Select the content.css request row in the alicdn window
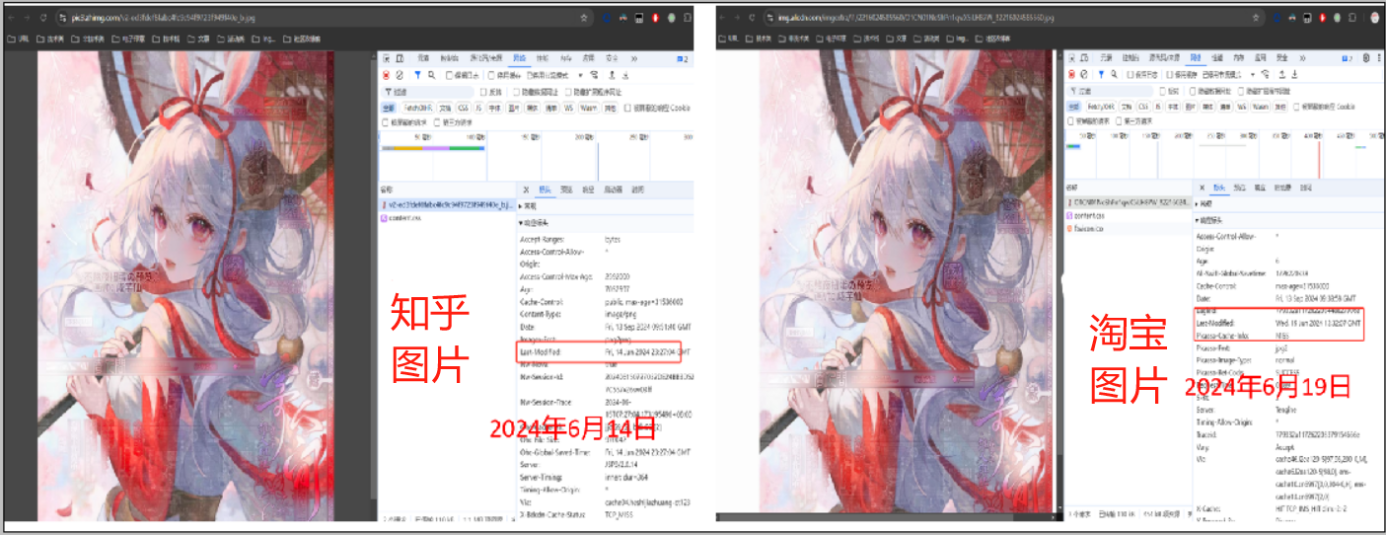Screen dimensions: 1386x535 1128,215
